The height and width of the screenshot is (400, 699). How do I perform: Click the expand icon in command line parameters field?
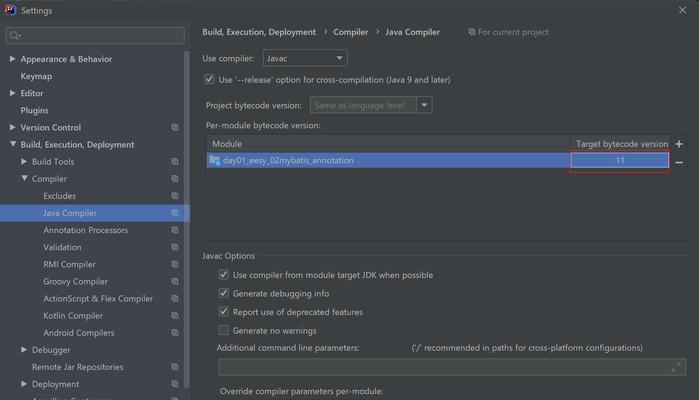[676, 367]
